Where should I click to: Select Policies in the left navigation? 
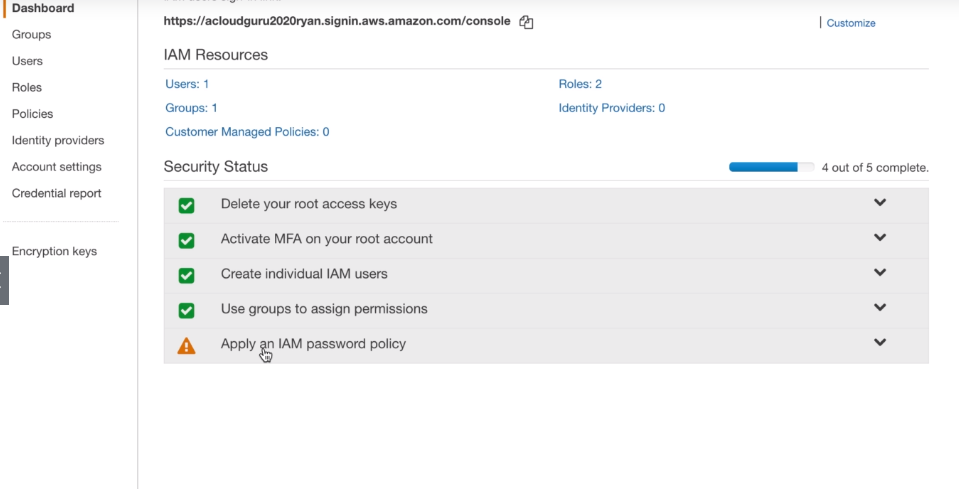point(32,114)
